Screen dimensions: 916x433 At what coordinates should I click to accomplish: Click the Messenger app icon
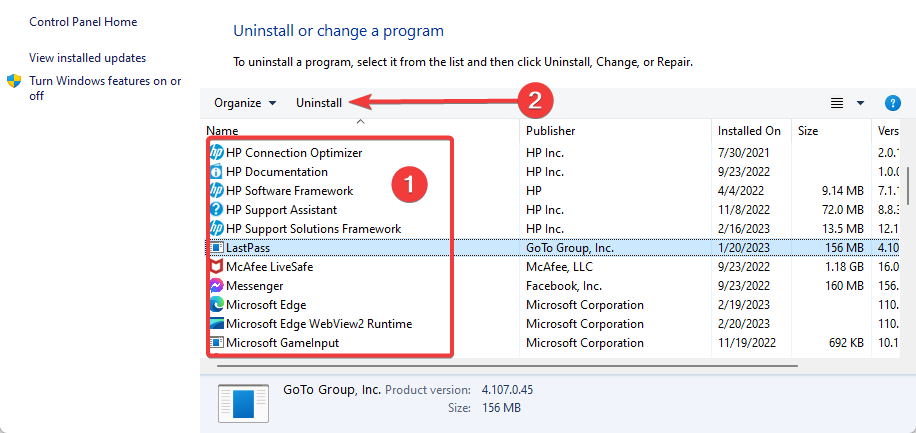[216, 286]
